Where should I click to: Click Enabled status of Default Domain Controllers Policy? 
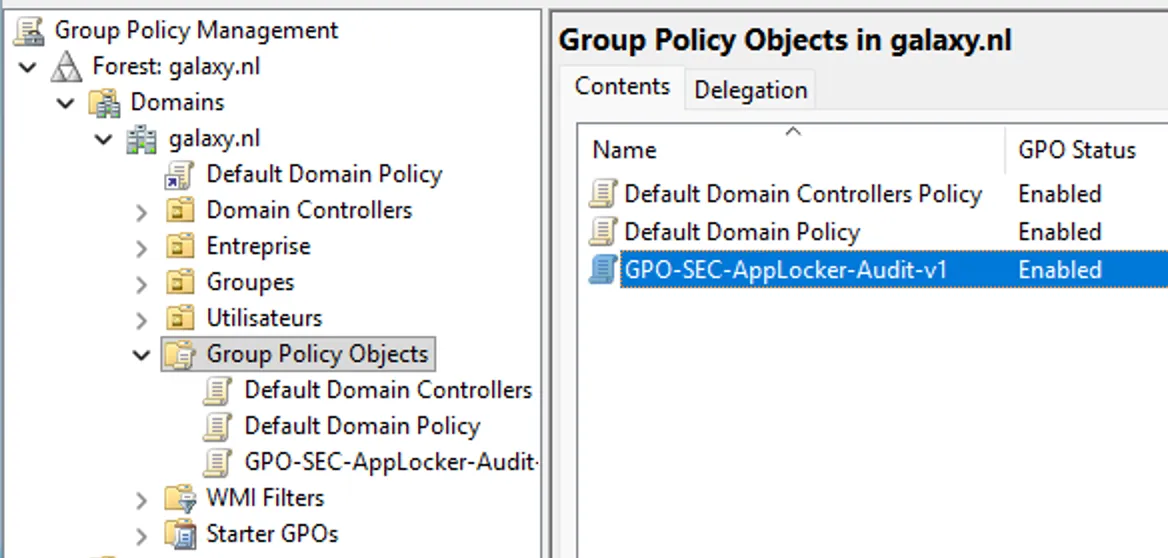coord(1060,194)
